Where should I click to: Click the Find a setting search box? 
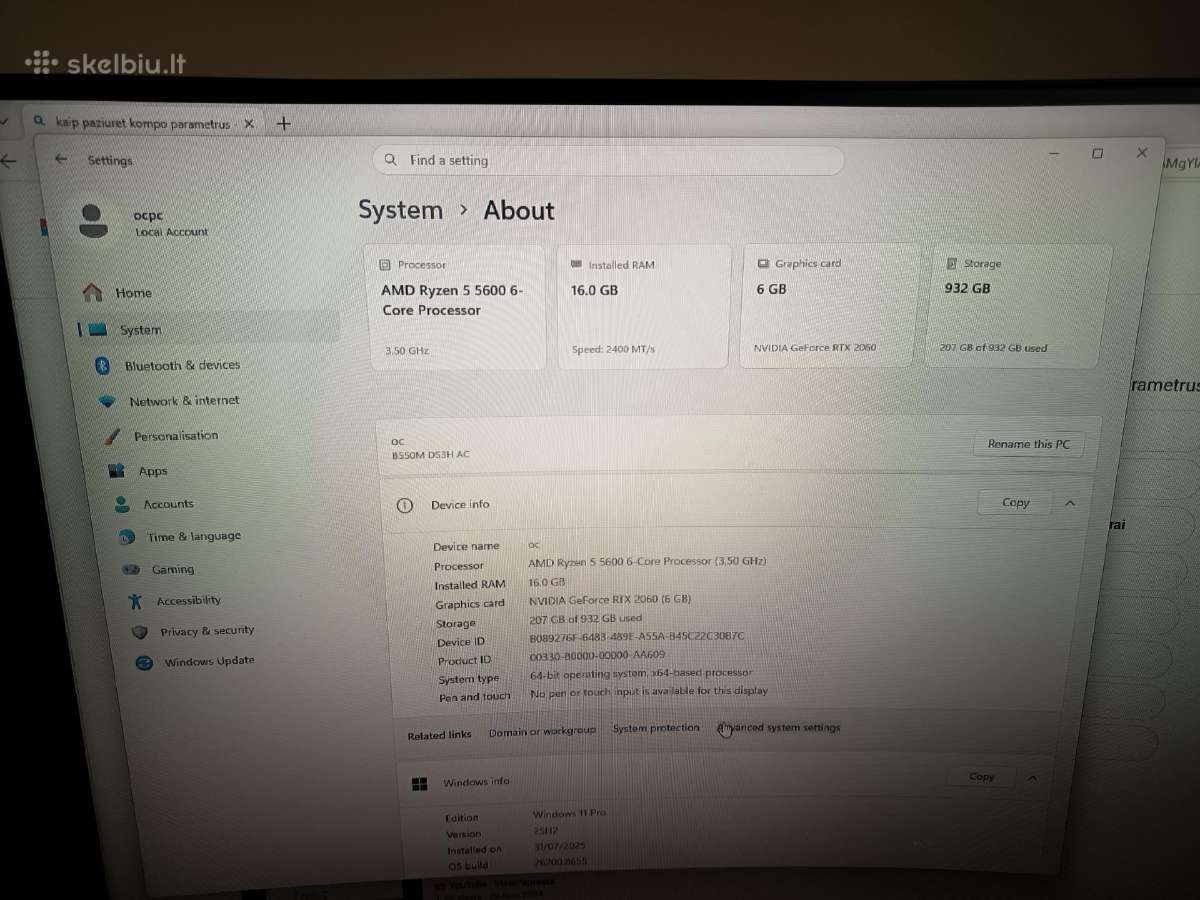(x=608, y=160)
